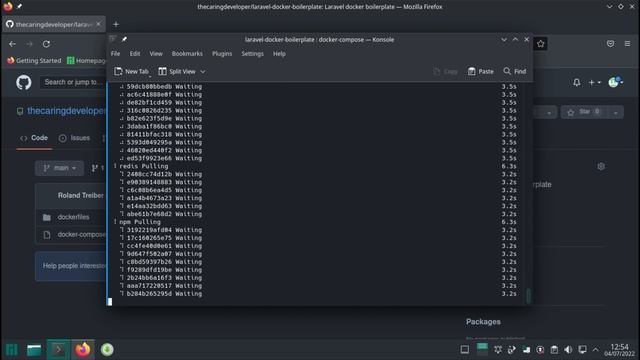640x360 pixels.
Task: Open the Konsole Plugins menu
Action: point(222,54)
